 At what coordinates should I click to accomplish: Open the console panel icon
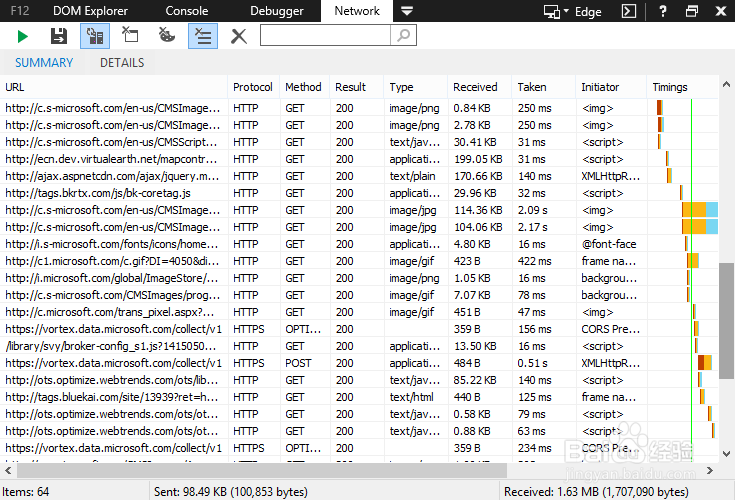click(x=629, y=11)
